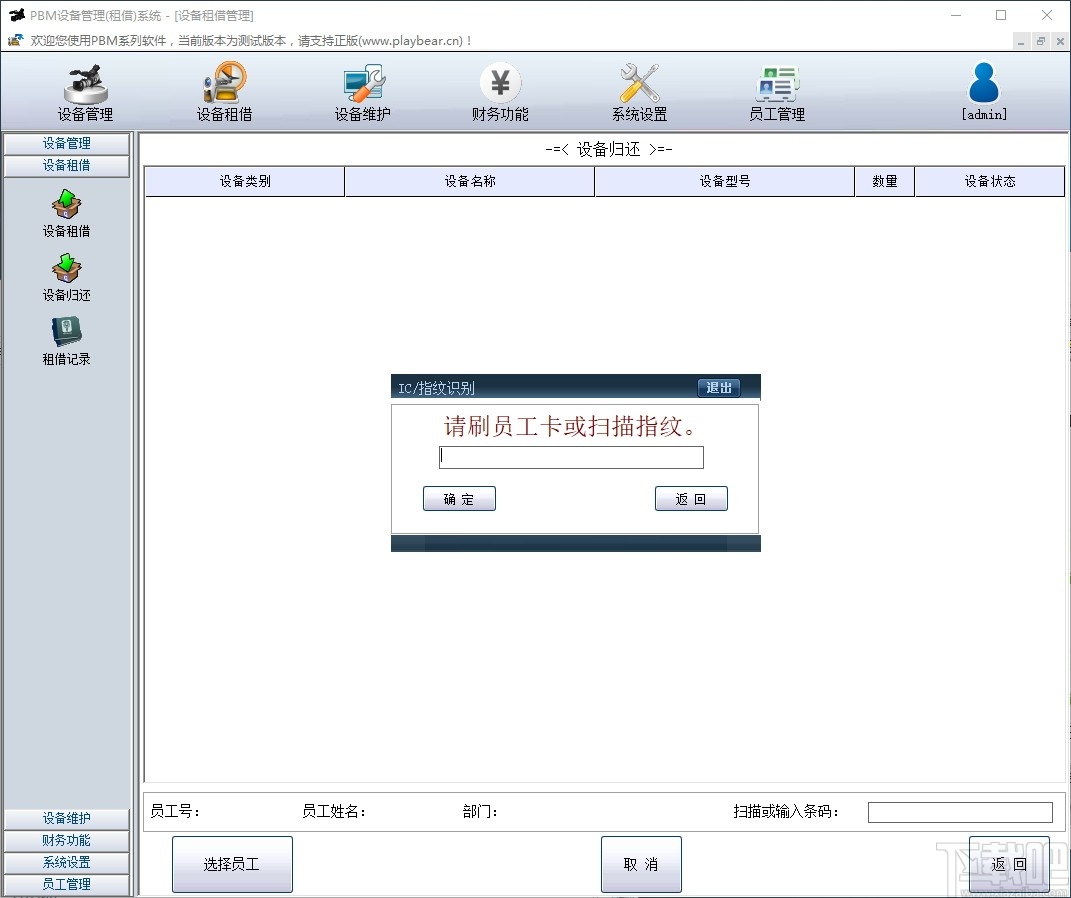Open the 设备管理 toolbar icon

[85, 90]
